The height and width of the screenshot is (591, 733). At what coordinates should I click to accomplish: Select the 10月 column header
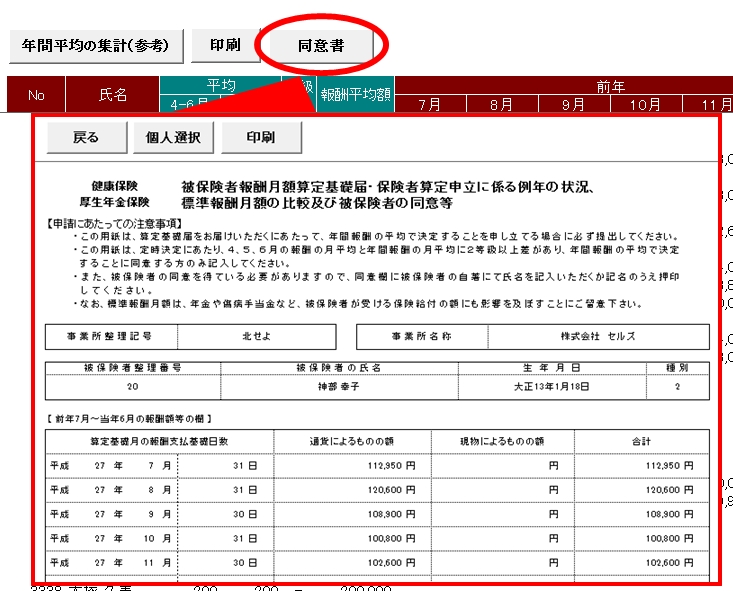[646, 104]
